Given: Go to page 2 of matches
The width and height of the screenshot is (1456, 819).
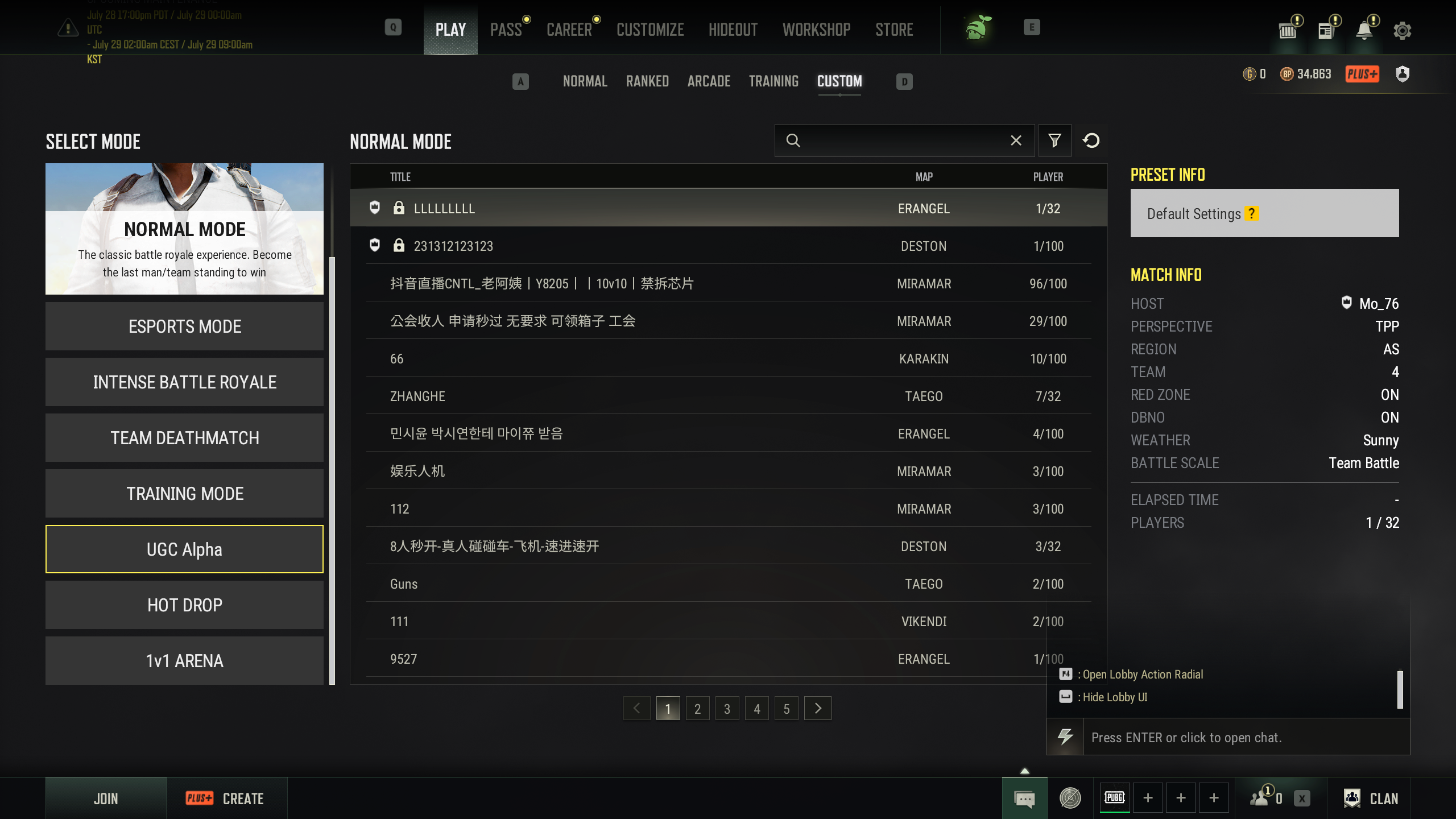Looking at the screenshot, I should (697, 709).
